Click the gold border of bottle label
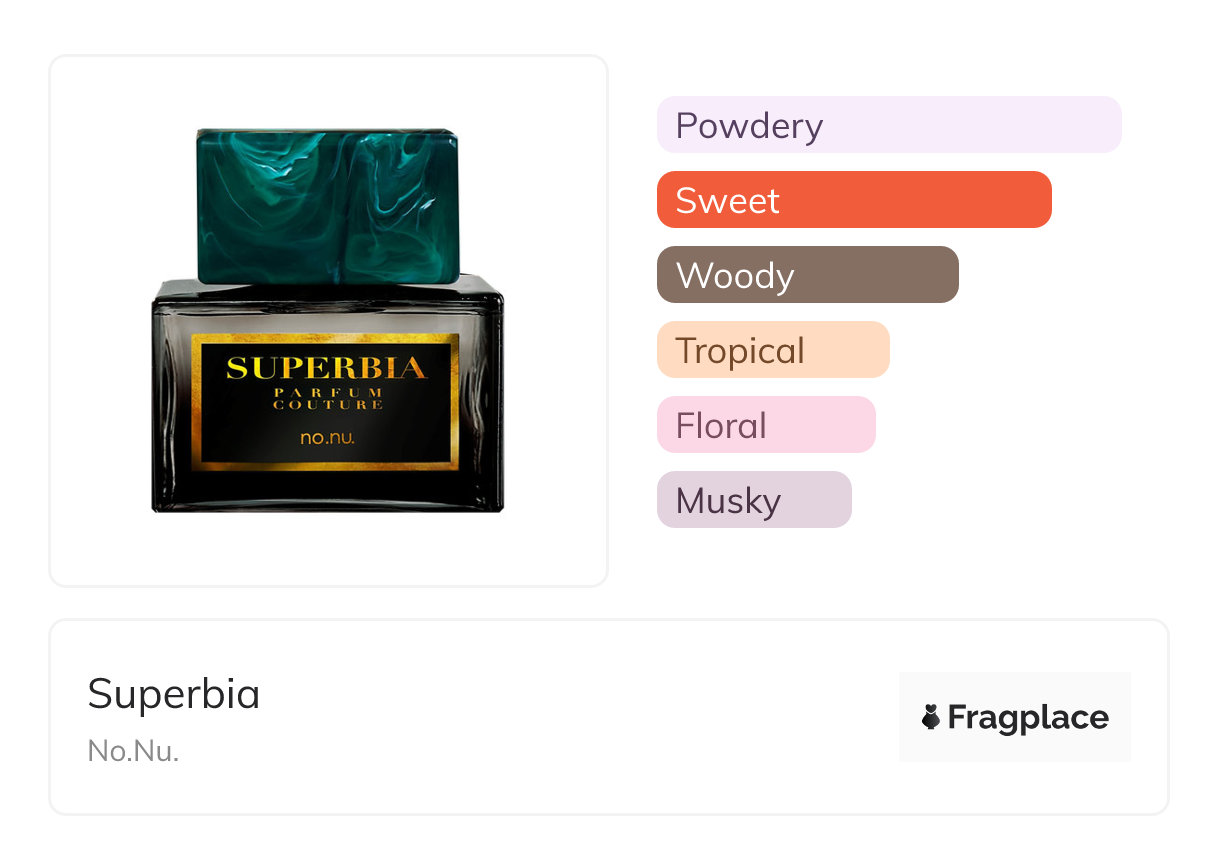 328,462
